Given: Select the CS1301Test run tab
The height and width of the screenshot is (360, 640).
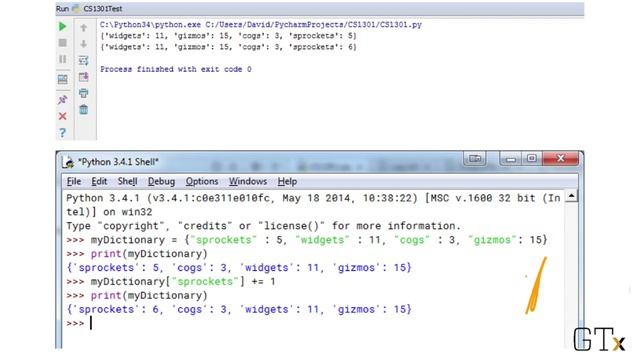Looking at the screenshot, I should coord(103,9).
